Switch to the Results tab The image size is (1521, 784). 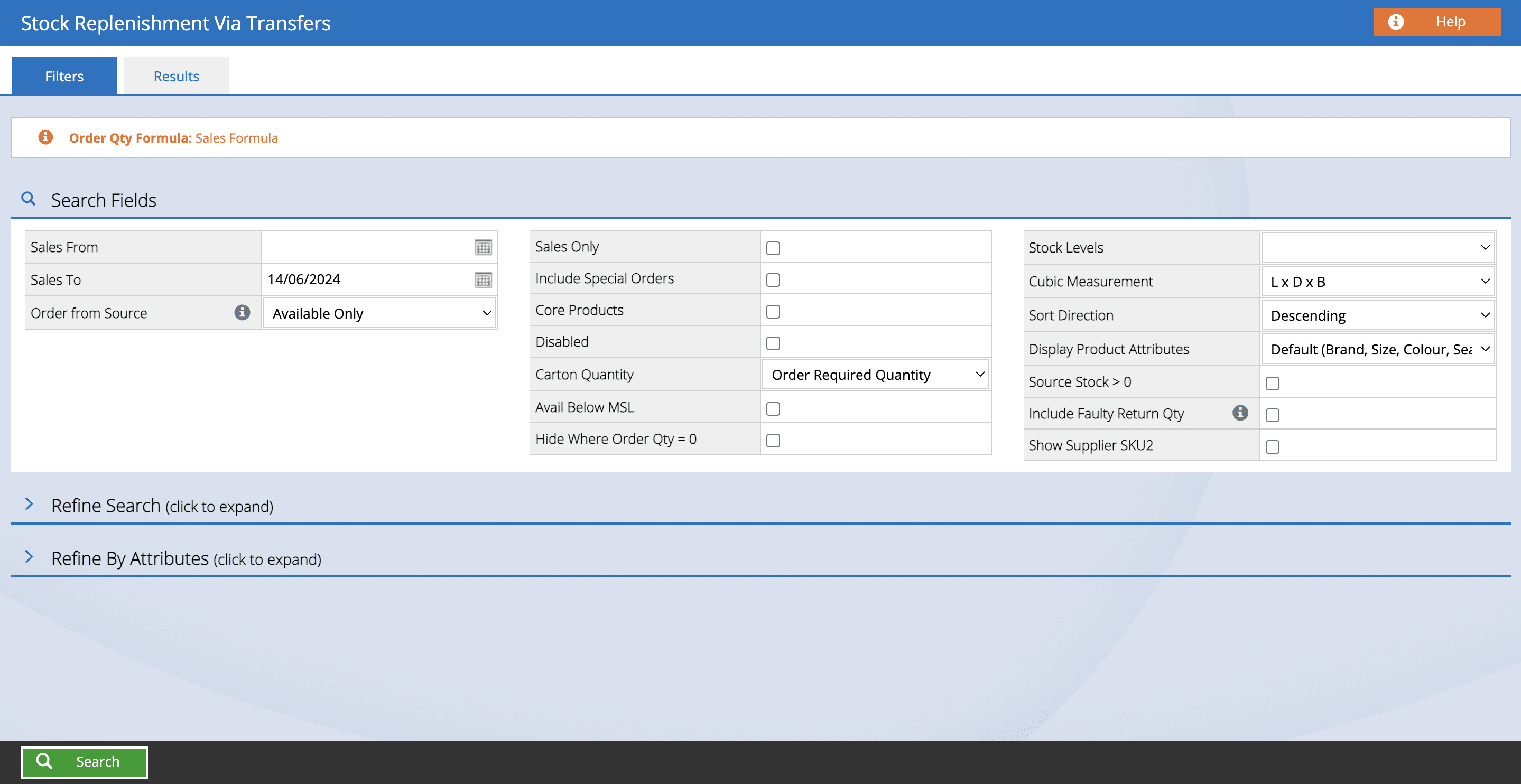click(176, 76)
